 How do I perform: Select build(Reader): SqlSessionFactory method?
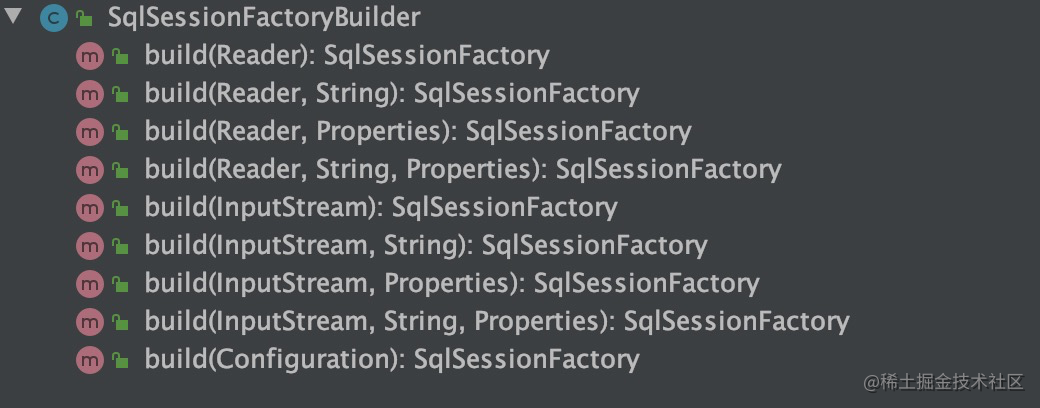point(347,56)
